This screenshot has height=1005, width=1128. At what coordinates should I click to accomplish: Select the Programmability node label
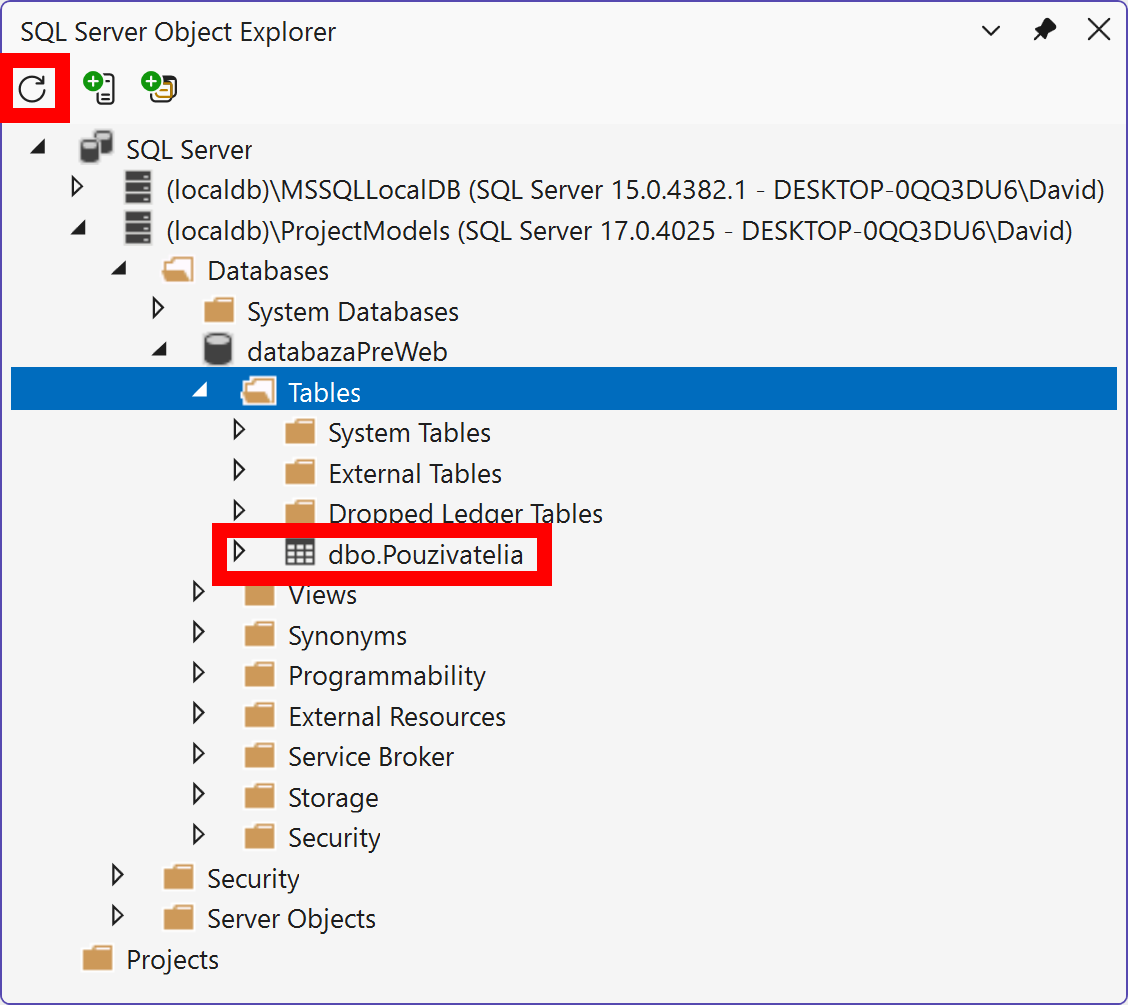coord(387,676)
